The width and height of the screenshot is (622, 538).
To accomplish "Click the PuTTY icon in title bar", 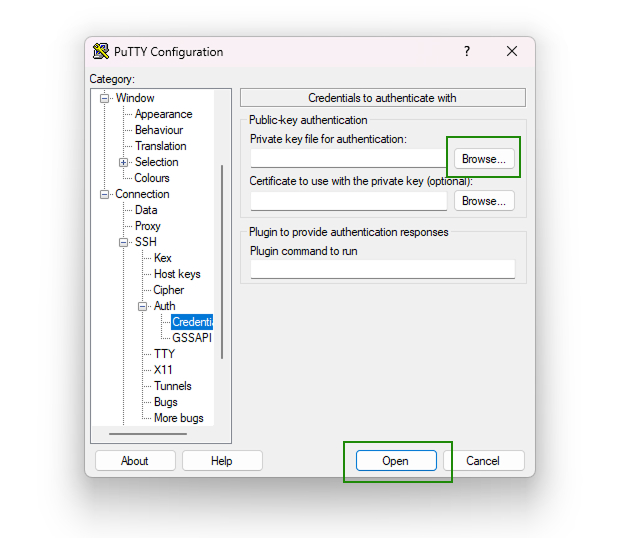I will point(101,52).
